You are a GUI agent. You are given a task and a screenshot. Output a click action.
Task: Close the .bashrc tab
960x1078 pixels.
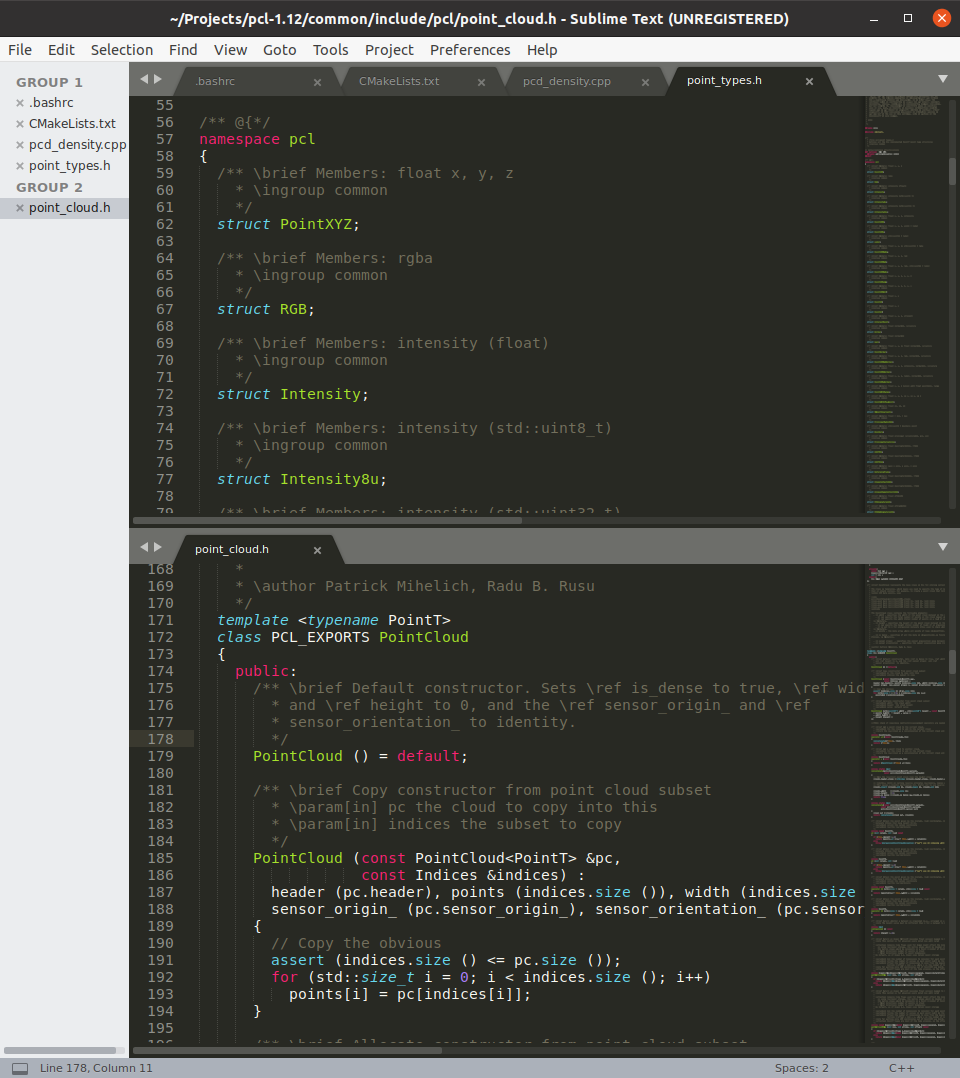point(317,82)
